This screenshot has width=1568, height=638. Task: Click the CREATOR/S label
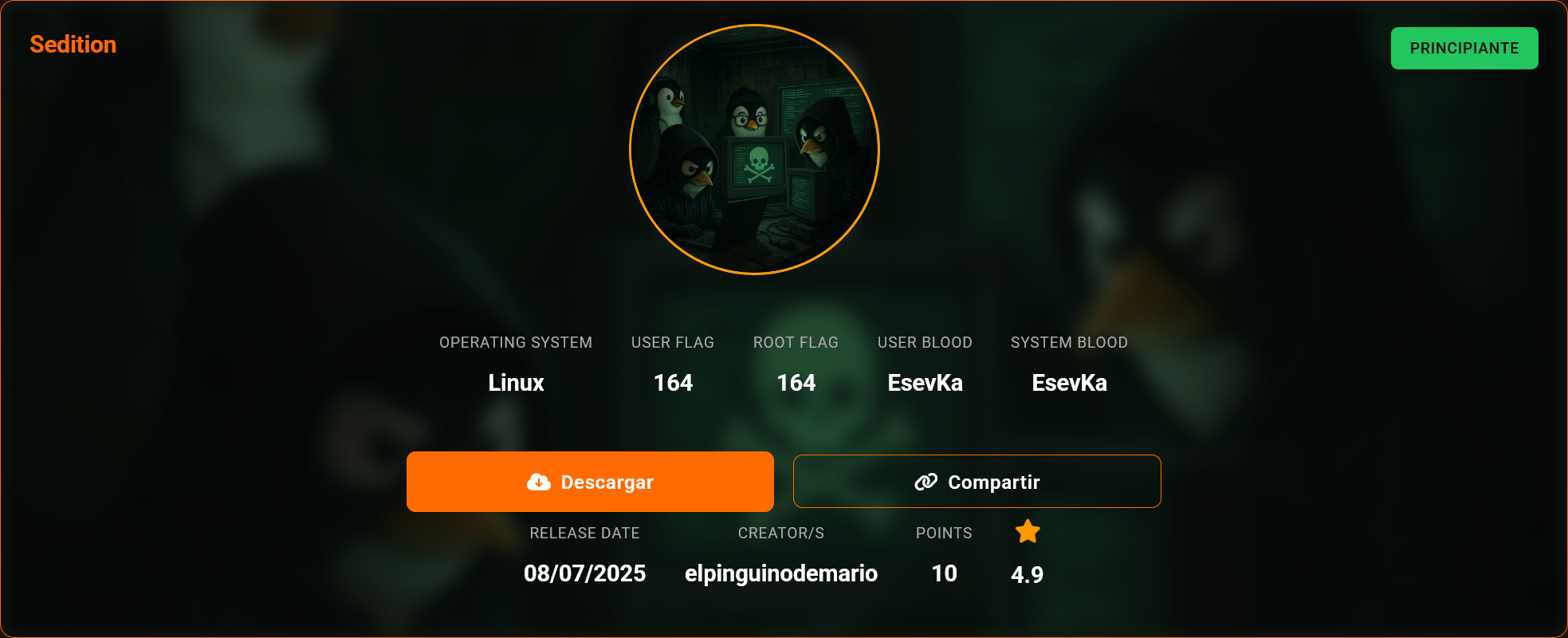tap(781, 533)
